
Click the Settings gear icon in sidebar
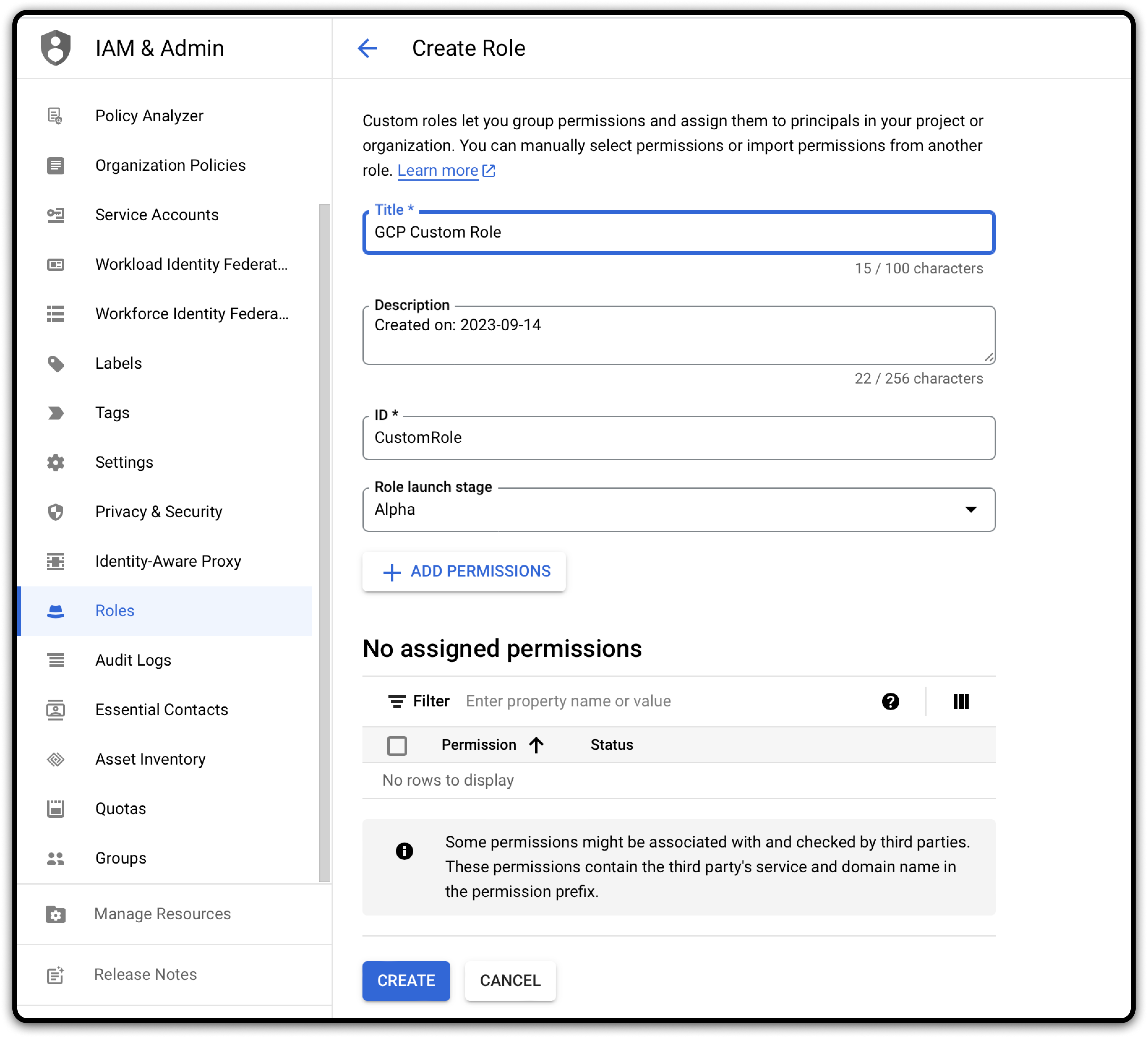click(x=56, y=462)
